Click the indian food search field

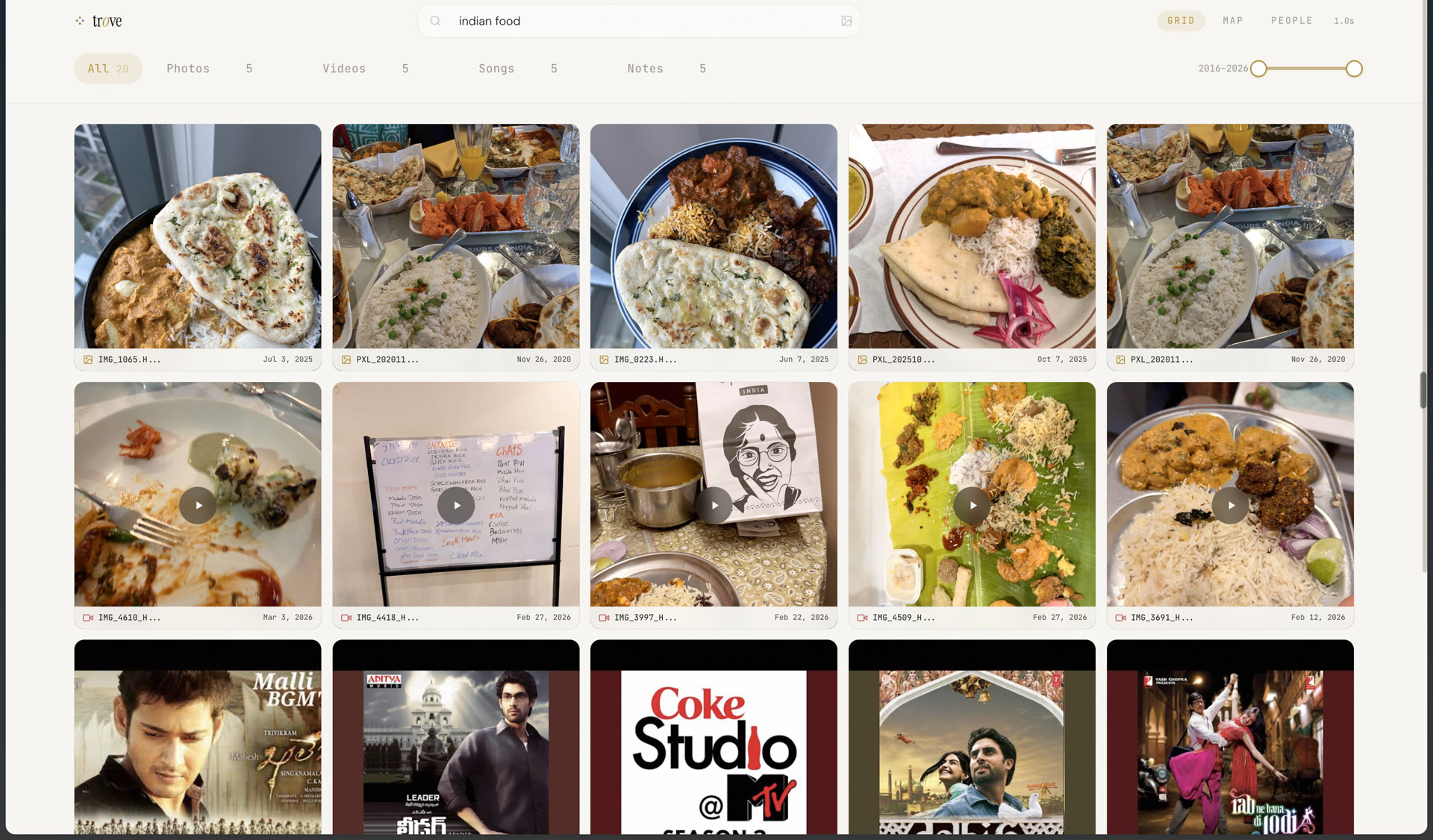coord(639,21)
